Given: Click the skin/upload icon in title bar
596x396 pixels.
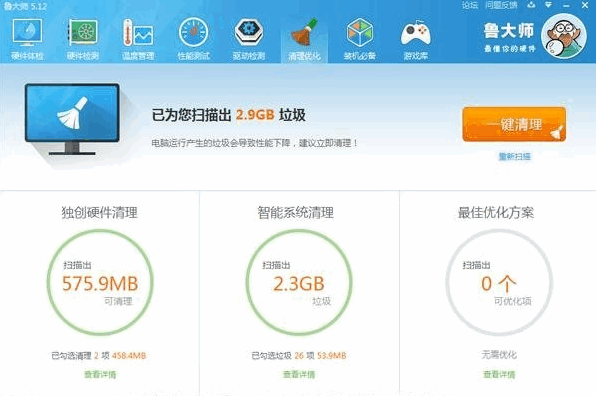Looking at the screenshot, I should [531, 5].
